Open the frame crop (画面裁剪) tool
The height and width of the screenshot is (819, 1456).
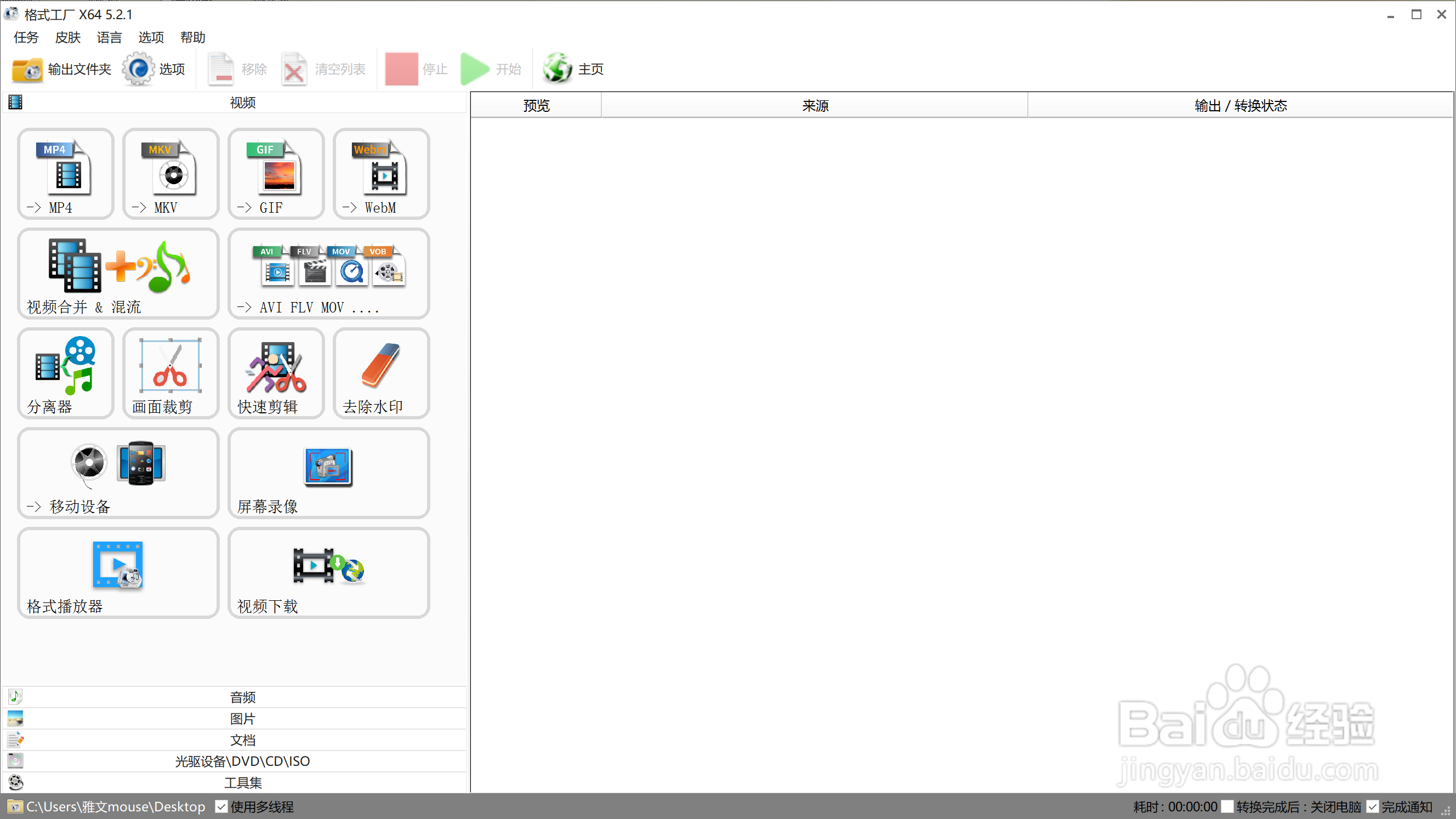pos(170,373)
